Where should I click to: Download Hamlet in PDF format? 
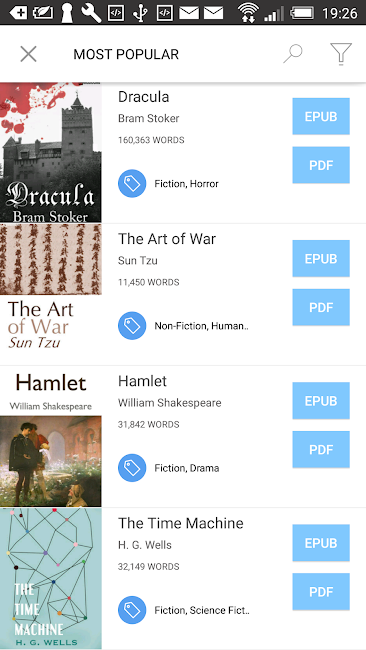click(321, 449)
